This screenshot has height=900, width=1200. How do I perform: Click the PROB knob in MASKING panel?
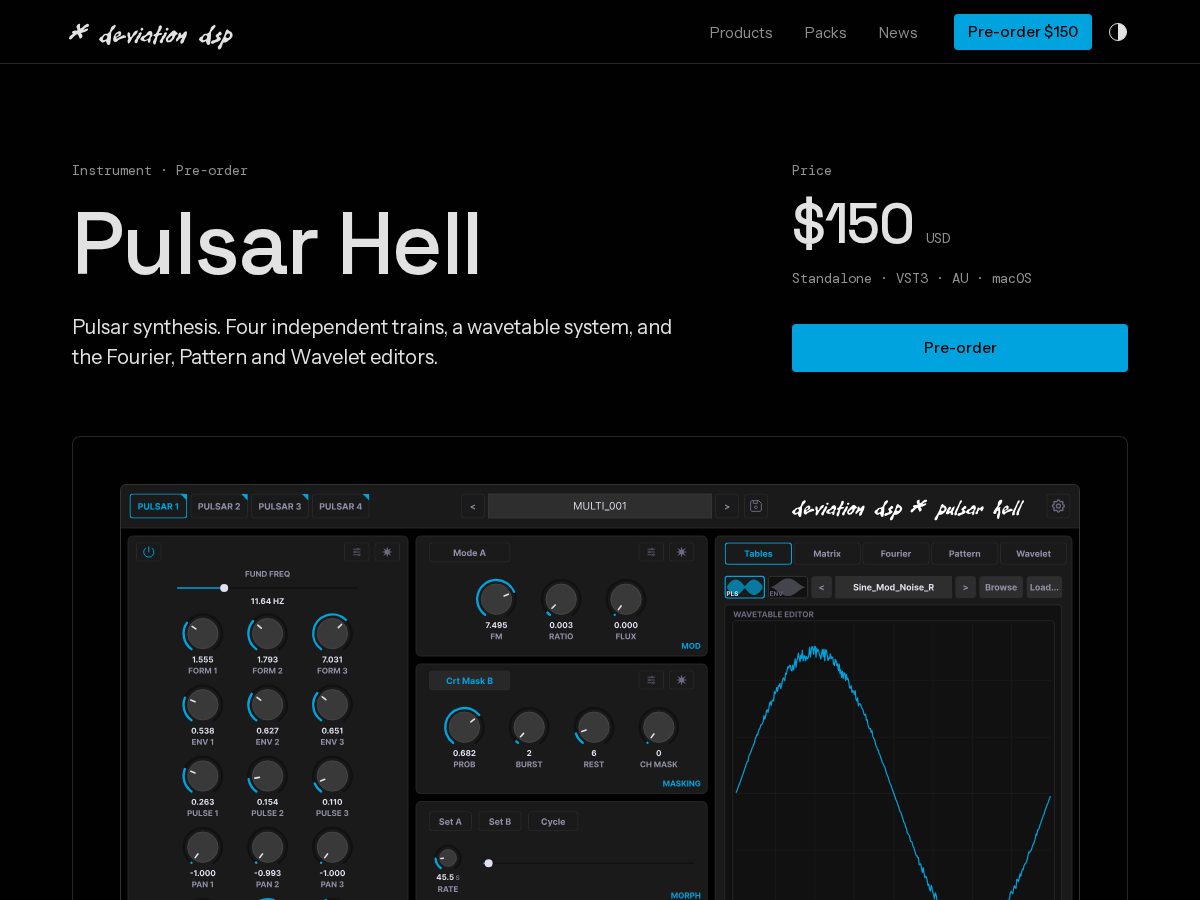coord(464,727)
